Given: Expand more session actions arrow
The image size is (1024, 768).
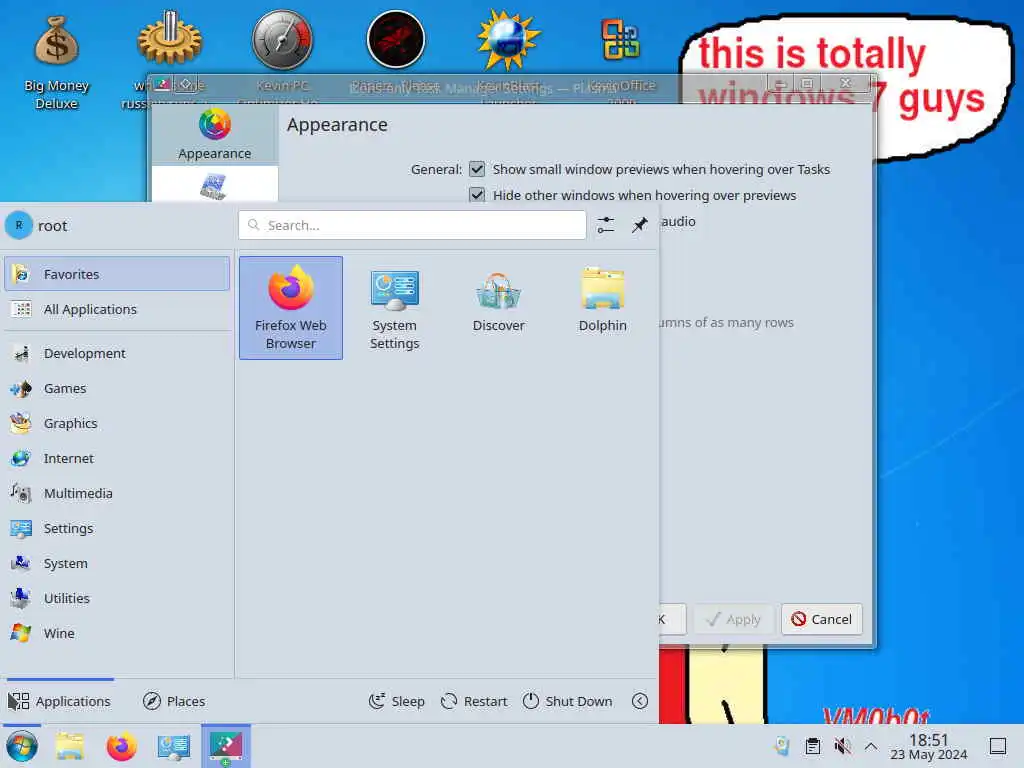Looking at the screenshot, I should click(640, 701).
